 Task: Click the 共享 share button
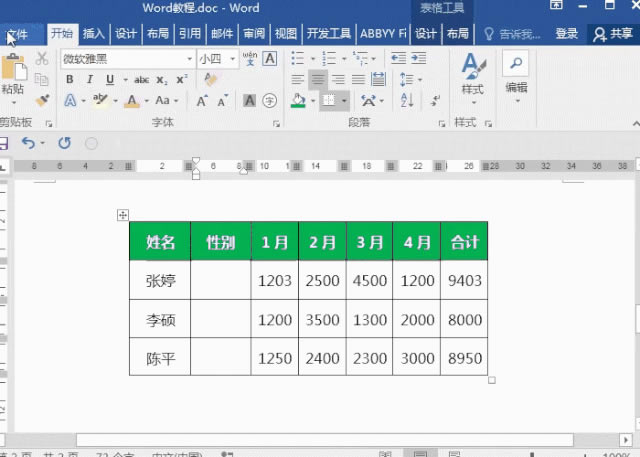coord(613,34)
